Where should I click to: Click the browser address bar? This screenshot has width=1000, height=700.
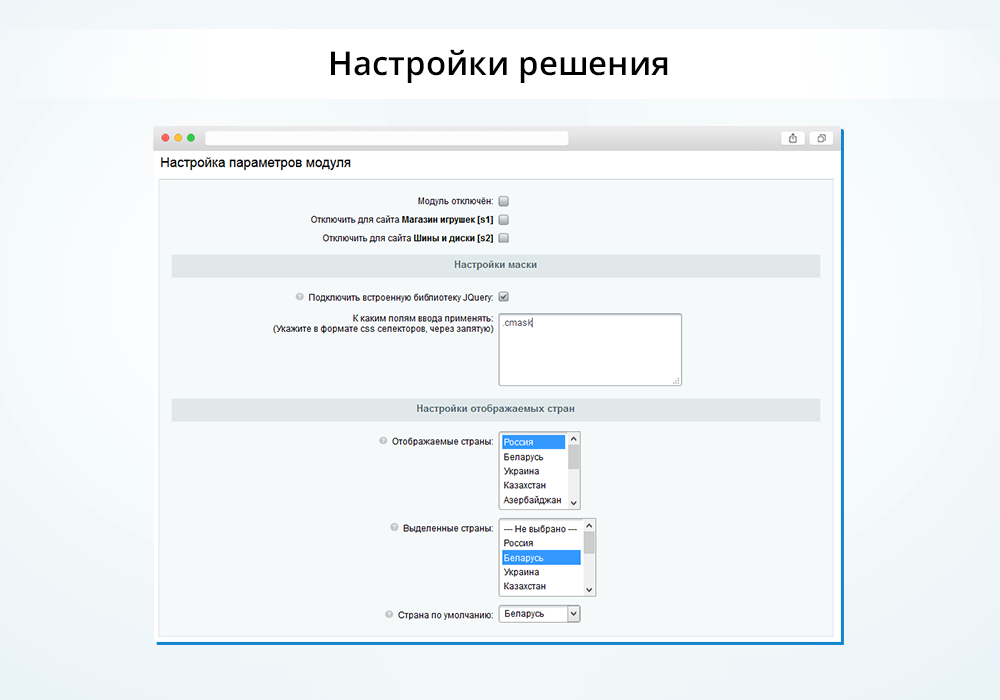[x=385, y=138]
